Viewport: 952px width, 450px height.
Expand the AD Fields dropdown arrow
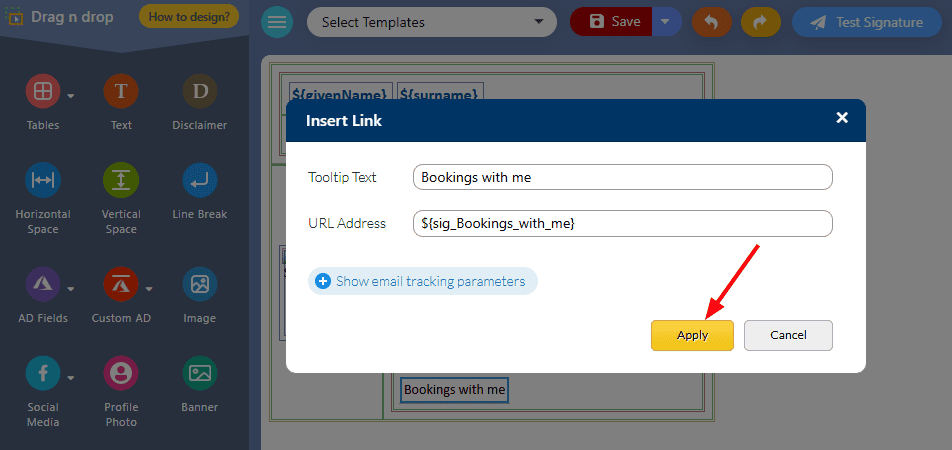click(x=71, y=288)
